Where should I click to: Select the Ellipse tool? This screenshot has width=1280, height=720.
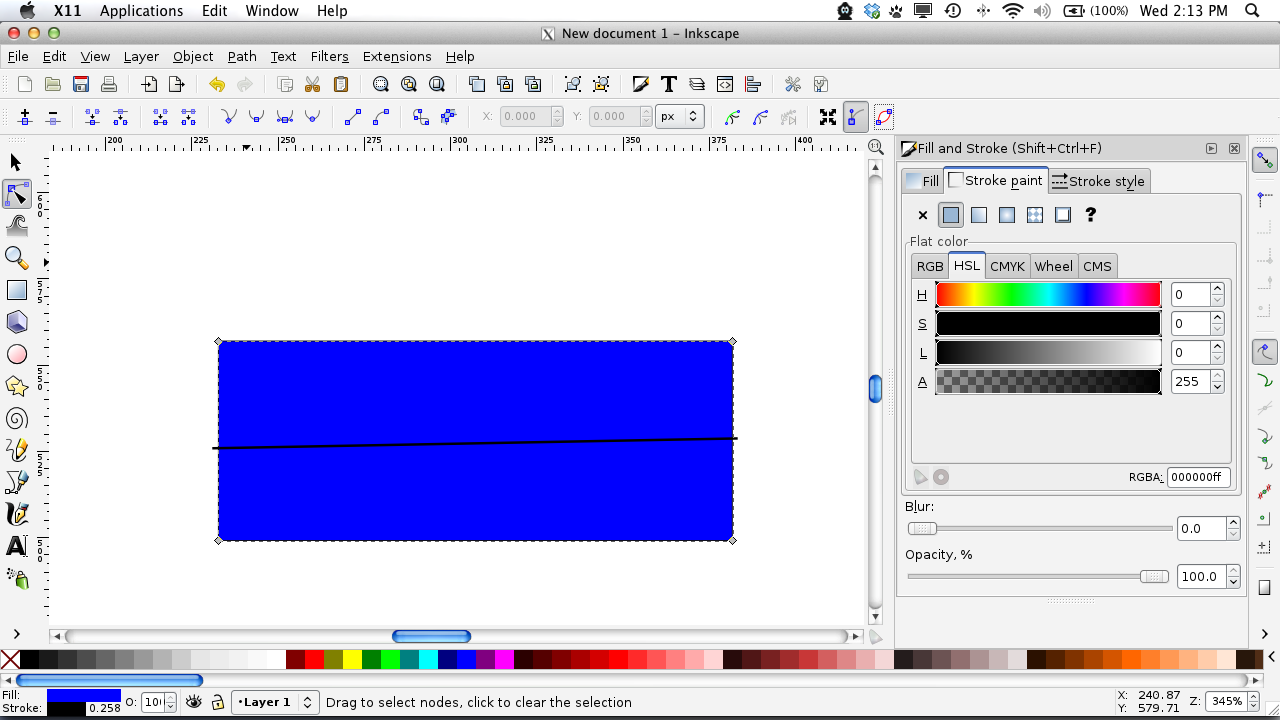click(x=16, y=354)
